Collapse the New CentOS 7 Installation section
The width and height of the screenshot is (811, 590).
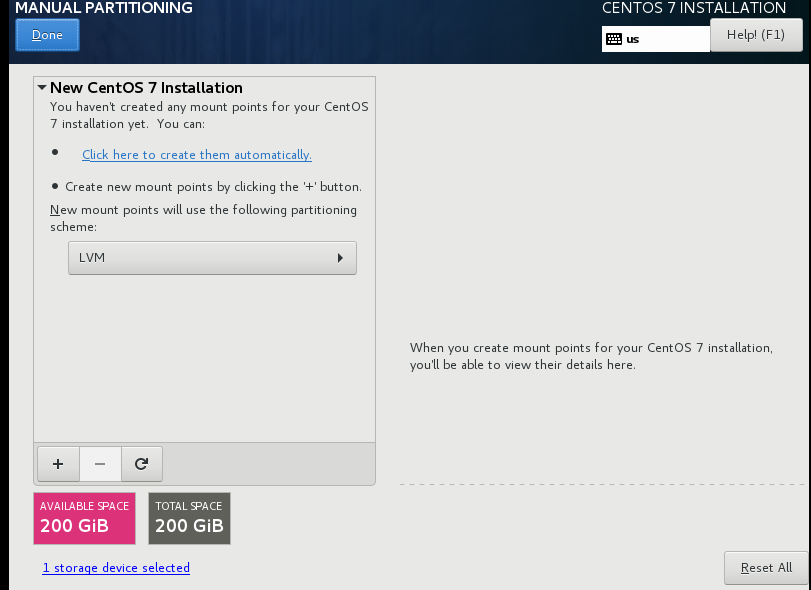tap(42, 87)
